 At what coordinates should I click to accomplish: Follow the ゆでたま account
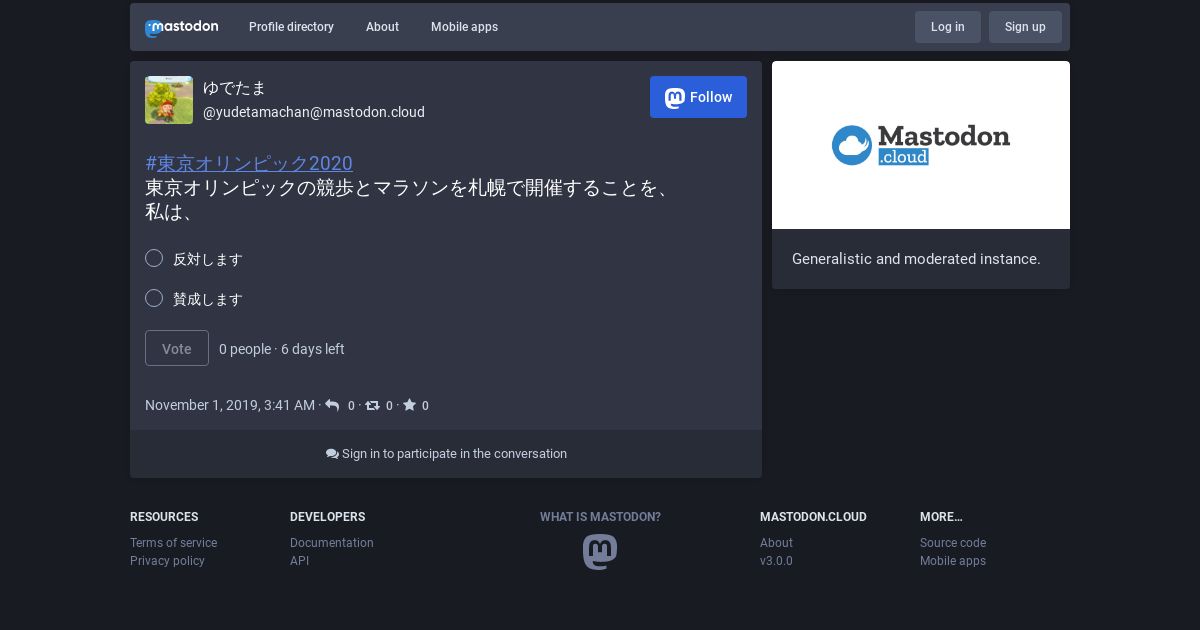(698, 97)
